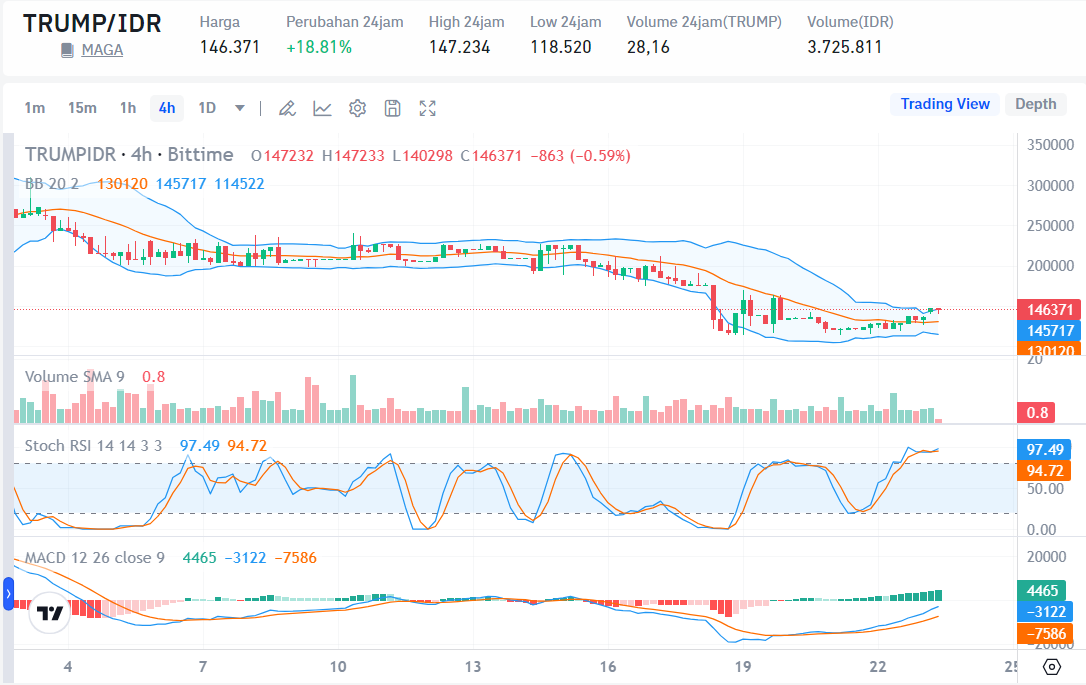1086x685 pixels.
Task: Click the BB lower value 114522
Action: (x=239, y=184)
